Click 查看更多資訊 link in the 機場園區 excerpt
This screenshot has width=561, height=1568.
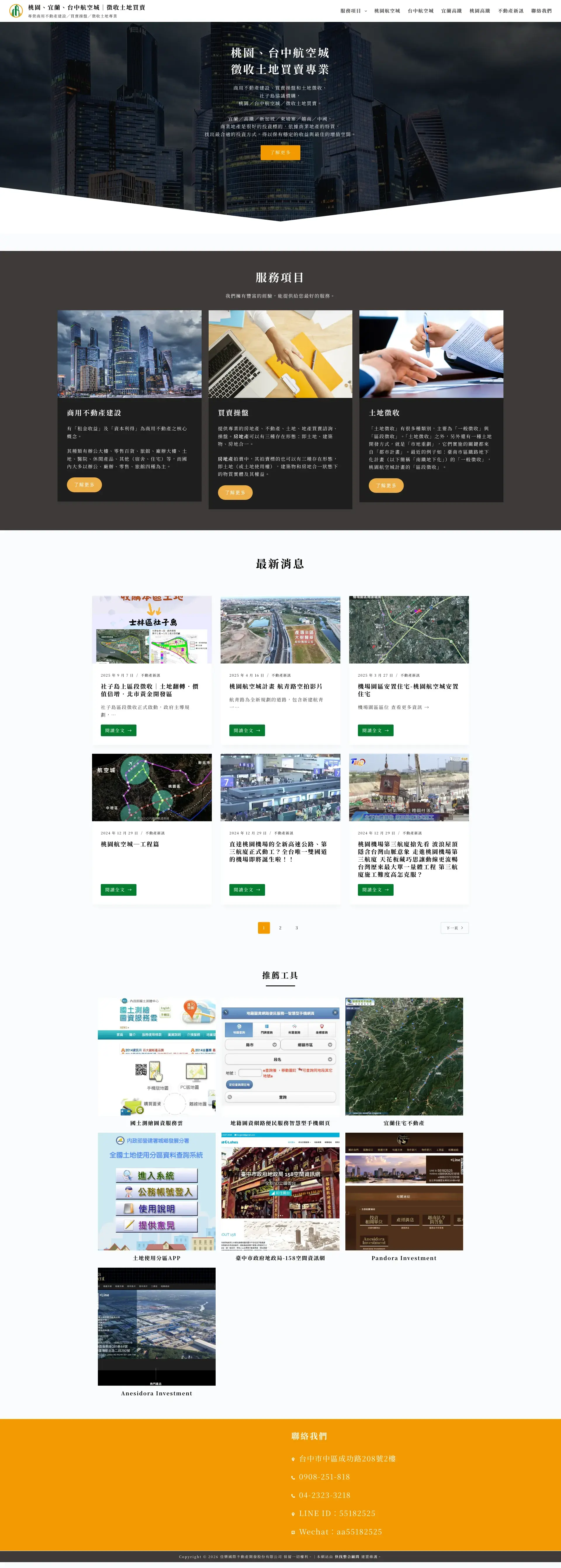pyautogui.click(x=410, y=707)
